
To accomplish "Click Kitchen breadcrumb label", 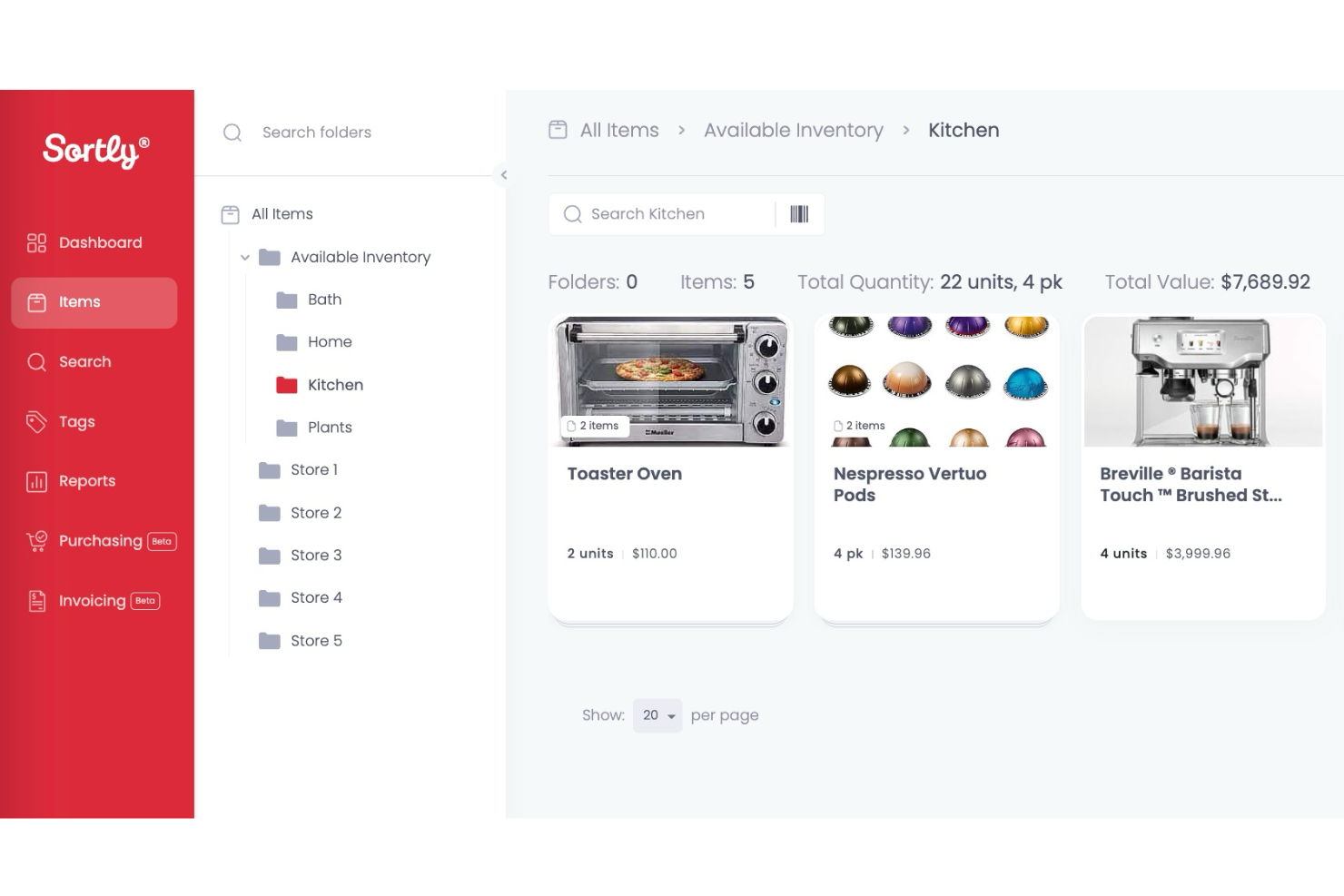I will point(964,130).
